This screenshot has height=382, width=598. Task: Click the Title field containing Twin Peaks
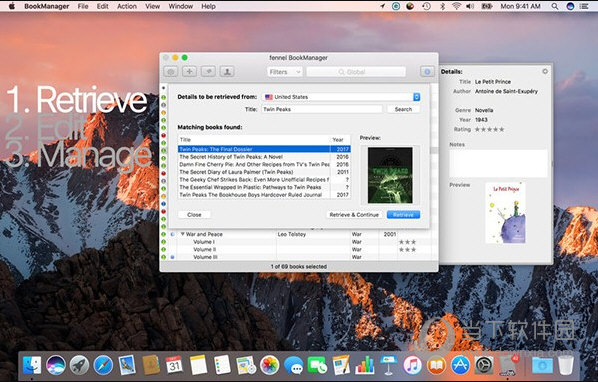pos(322,109)
